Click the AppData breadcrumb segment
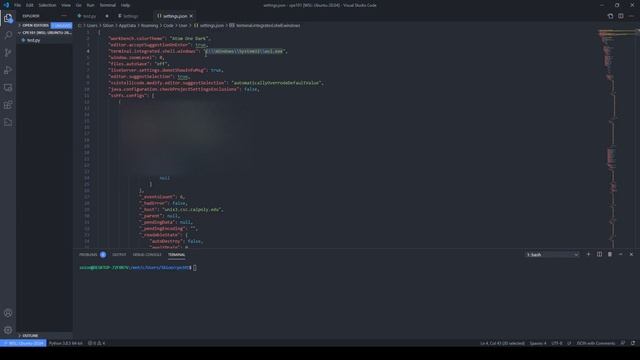 [127, 25]
